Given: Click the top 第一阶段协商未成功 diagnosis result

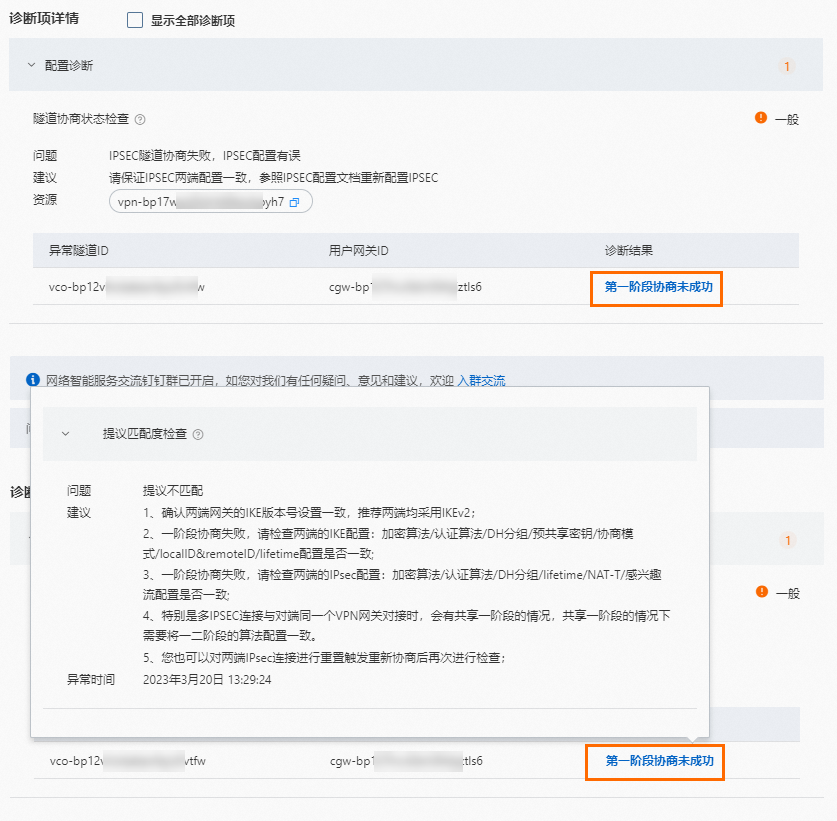Looking at the screenshot, I should pyautogui.click(x=656, y=289).
